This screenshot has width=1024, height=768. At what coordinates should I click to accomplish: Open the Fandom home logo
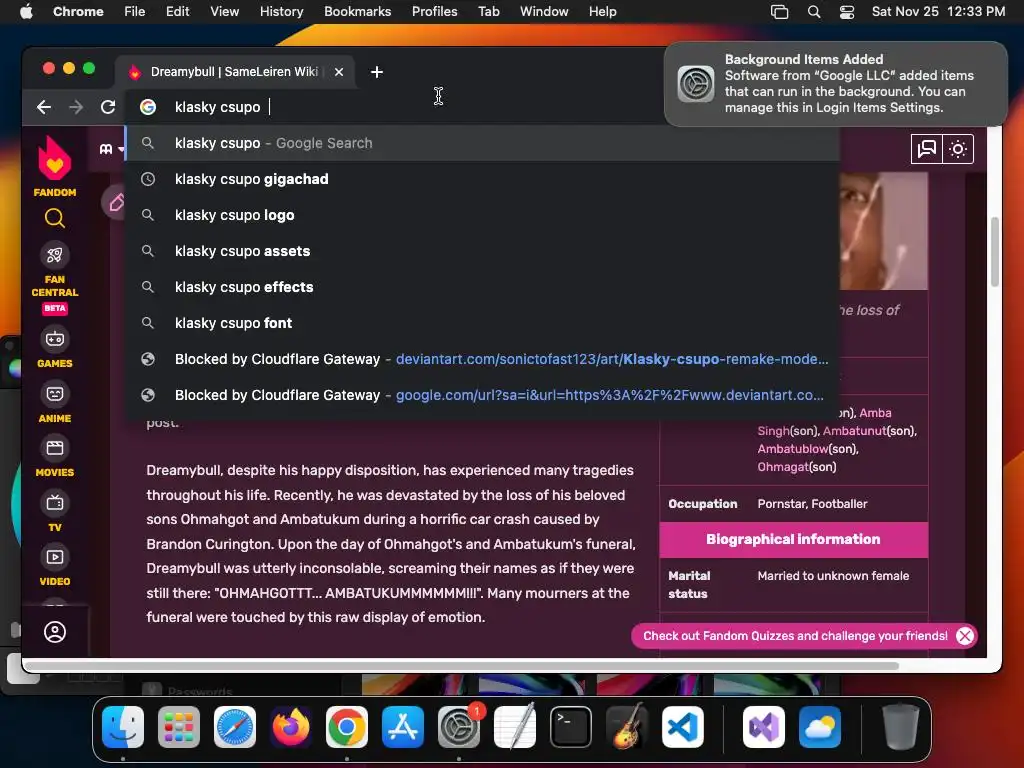[x=55, y=166]
